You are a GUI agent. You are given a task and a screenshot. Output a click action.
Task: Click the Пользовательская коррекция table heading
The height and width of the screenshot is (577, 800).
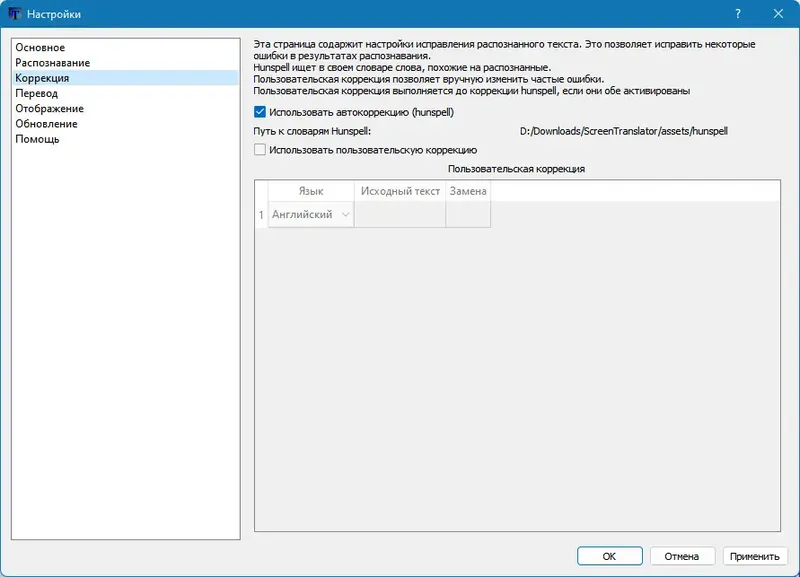pos(516,169)
